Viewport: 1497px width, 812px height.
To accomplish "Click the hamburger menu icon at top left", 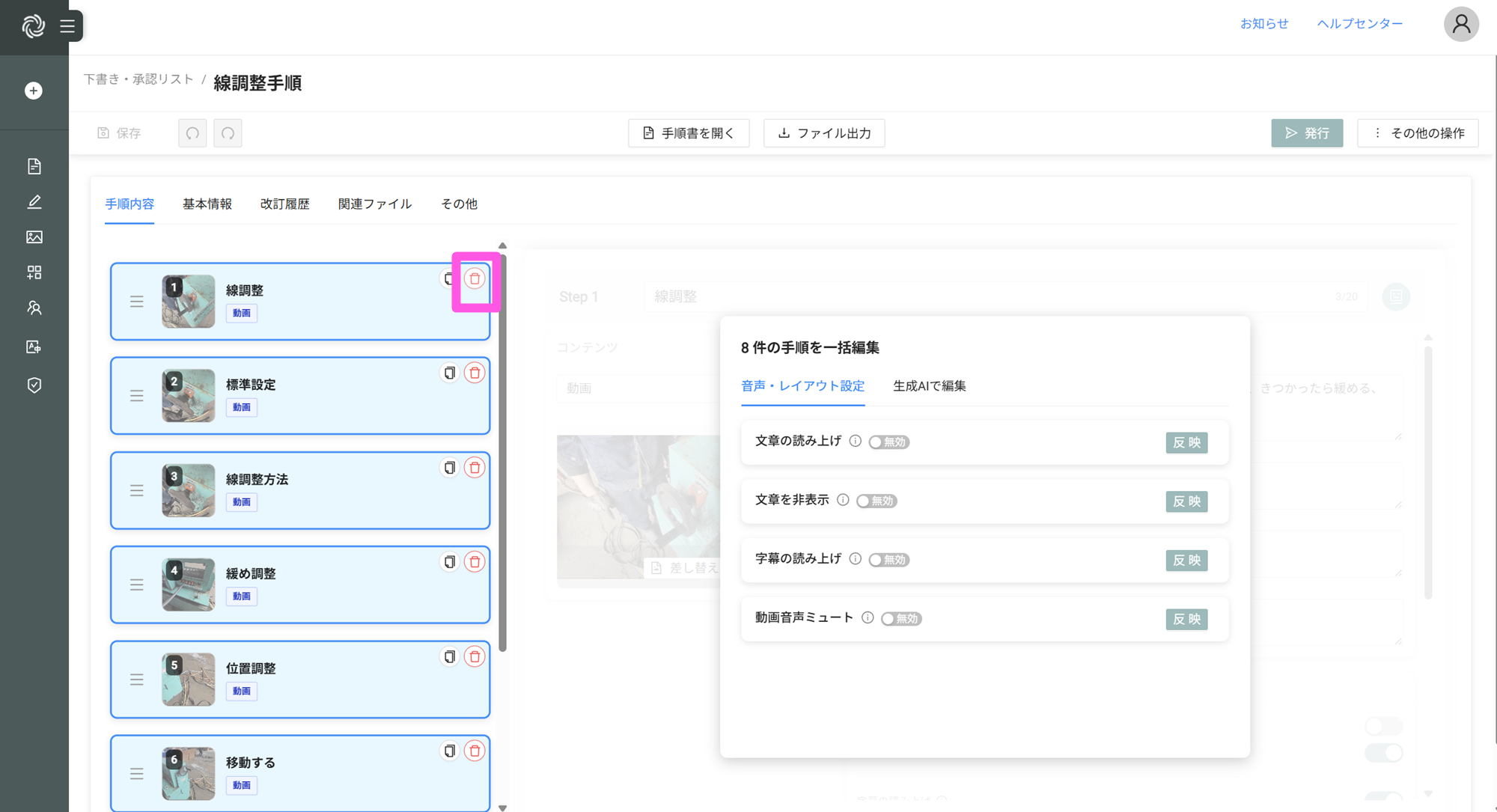I will tap(67, 26).
